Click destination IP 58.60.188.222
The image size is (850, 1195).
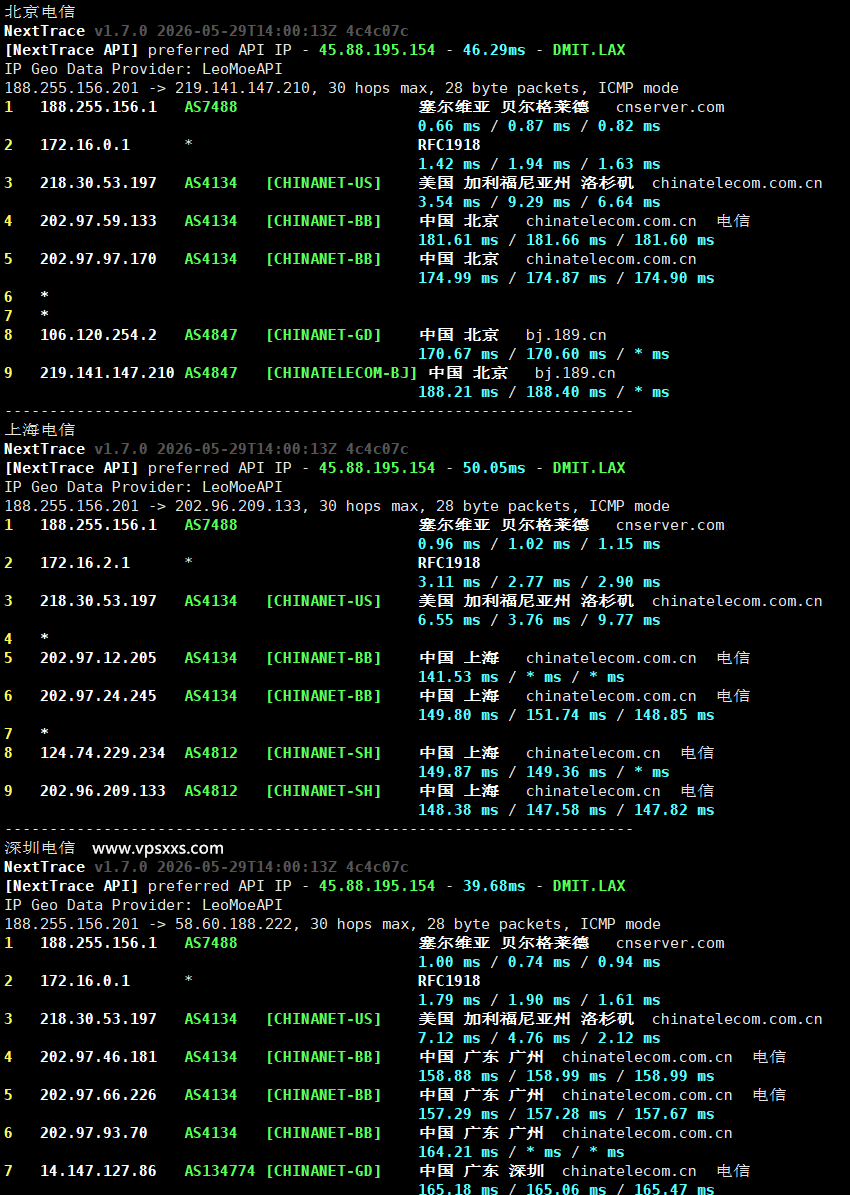click(x=233, y=924)
